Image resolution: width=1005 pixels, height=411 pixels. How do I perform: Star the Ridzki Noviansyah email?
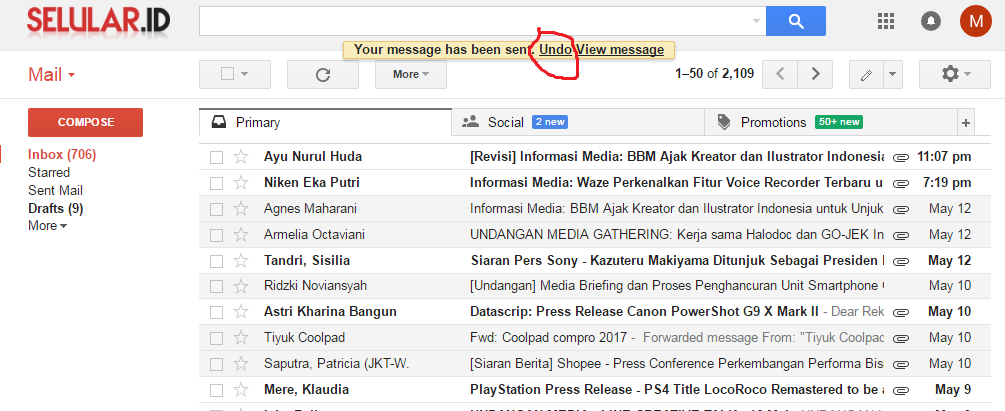(241, 286)
